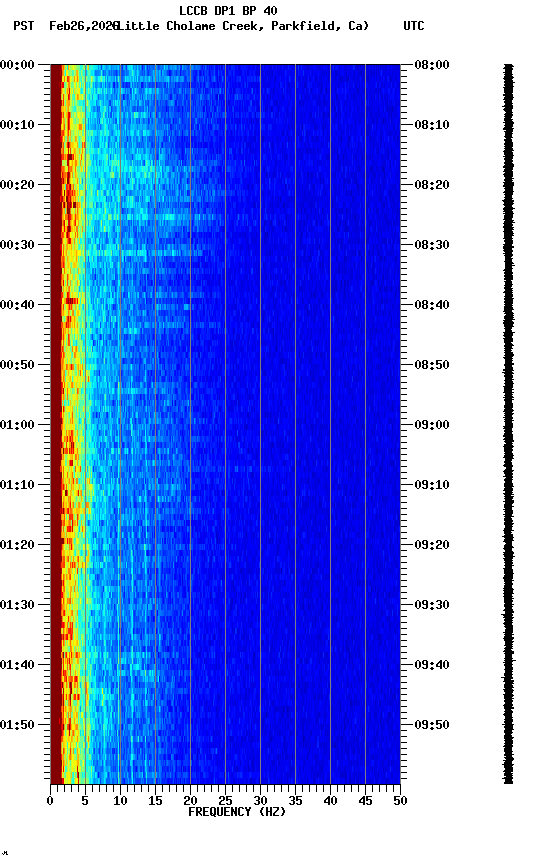Click the 35 Hz frequency axis label
Image resolution: width=552 pixels, height=864 pixels.
pyautogui.click(x=295, y=801)
